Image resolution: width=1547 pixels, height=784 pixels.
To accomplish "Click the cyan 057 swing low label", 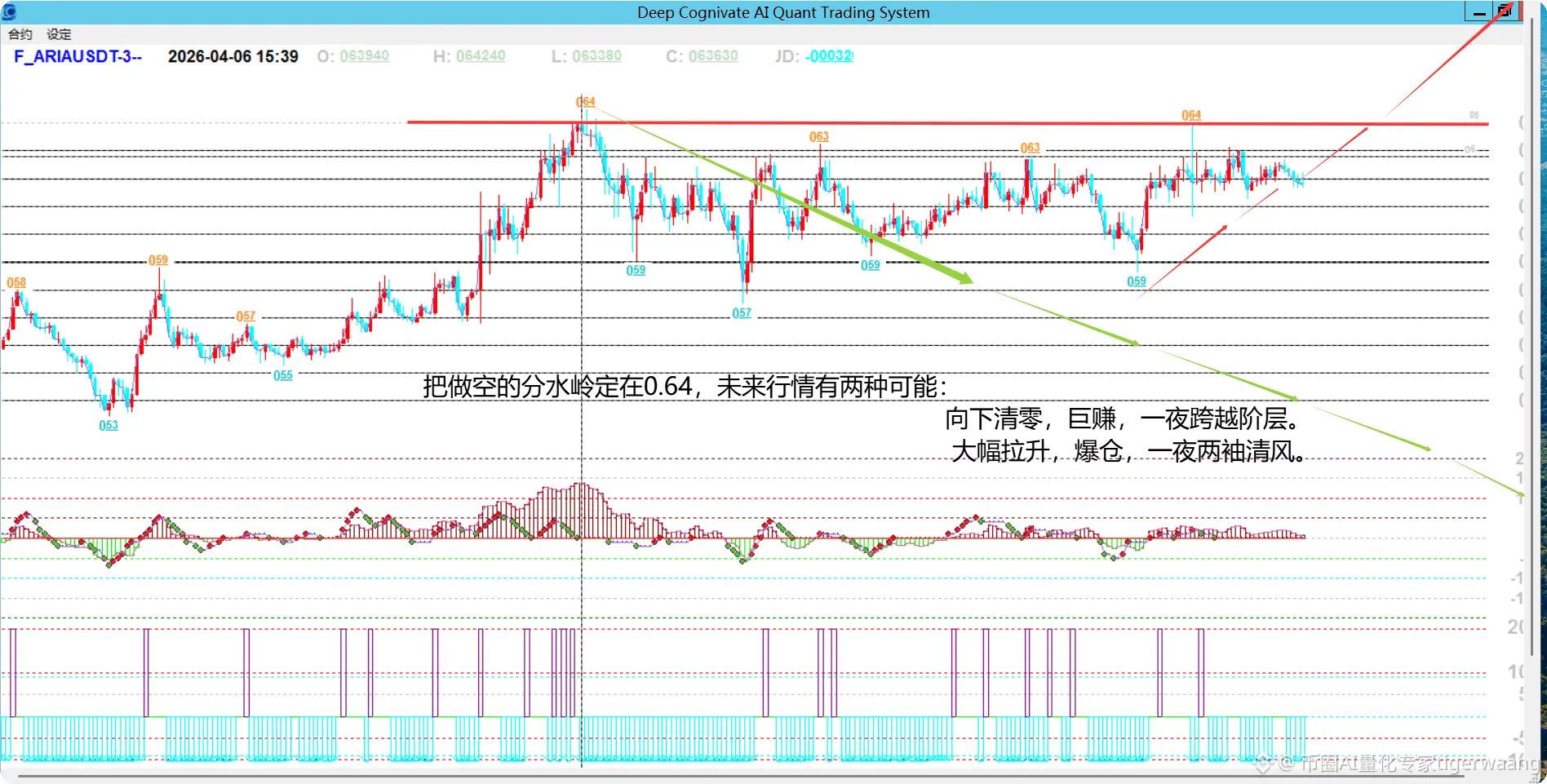I will [x=742, y=313].
